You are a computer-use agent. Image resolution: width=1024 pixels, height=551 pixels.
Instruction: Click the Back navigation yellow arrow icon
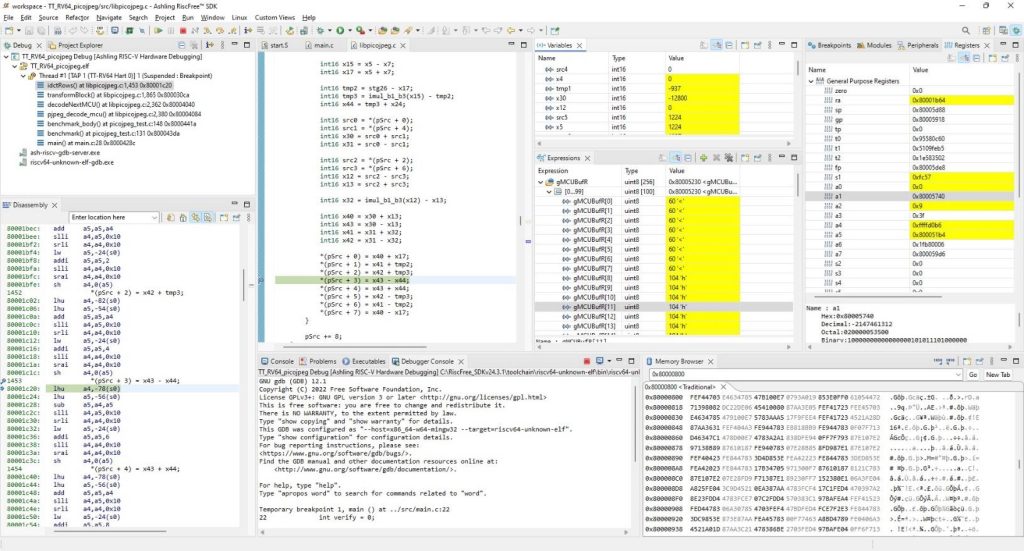pos(512,30)
